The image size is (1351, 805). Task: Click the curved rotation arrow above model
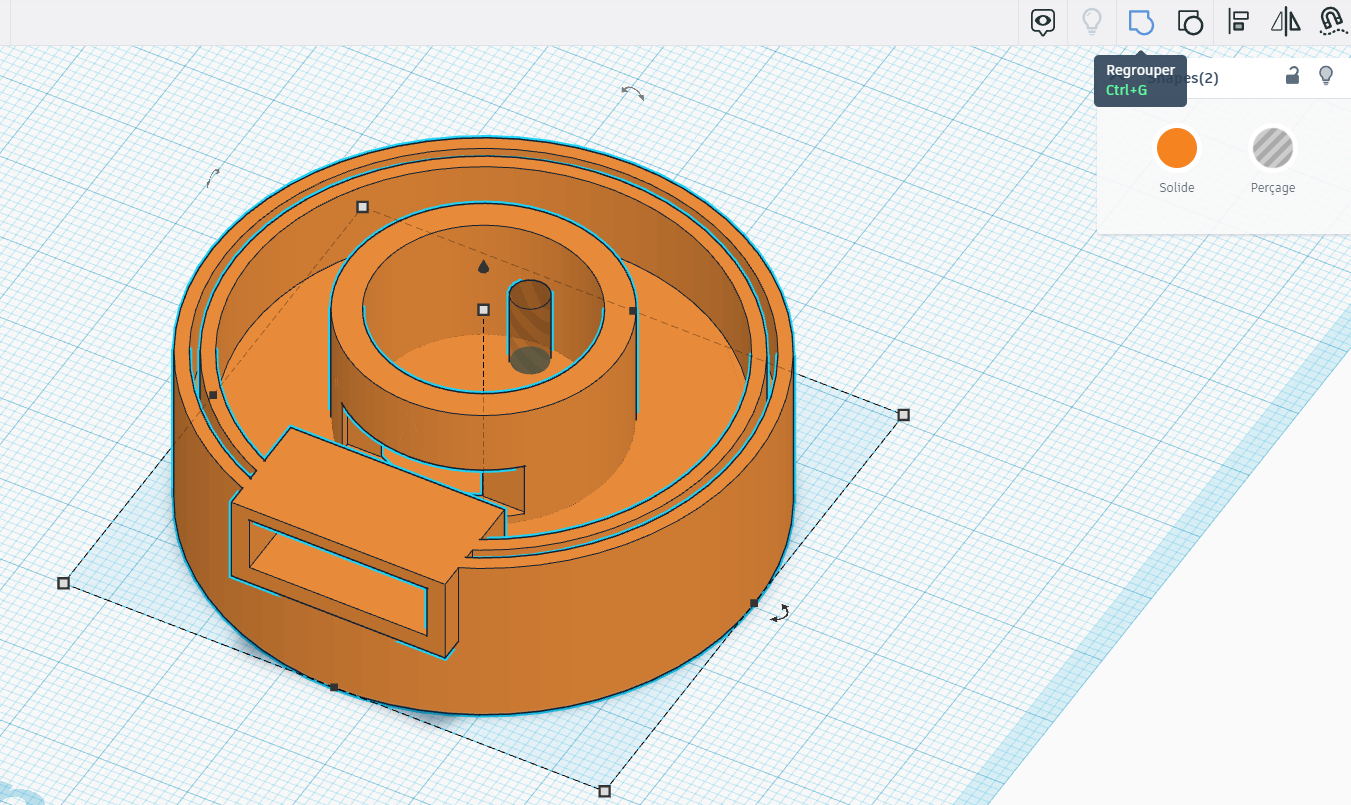(632, 93)
